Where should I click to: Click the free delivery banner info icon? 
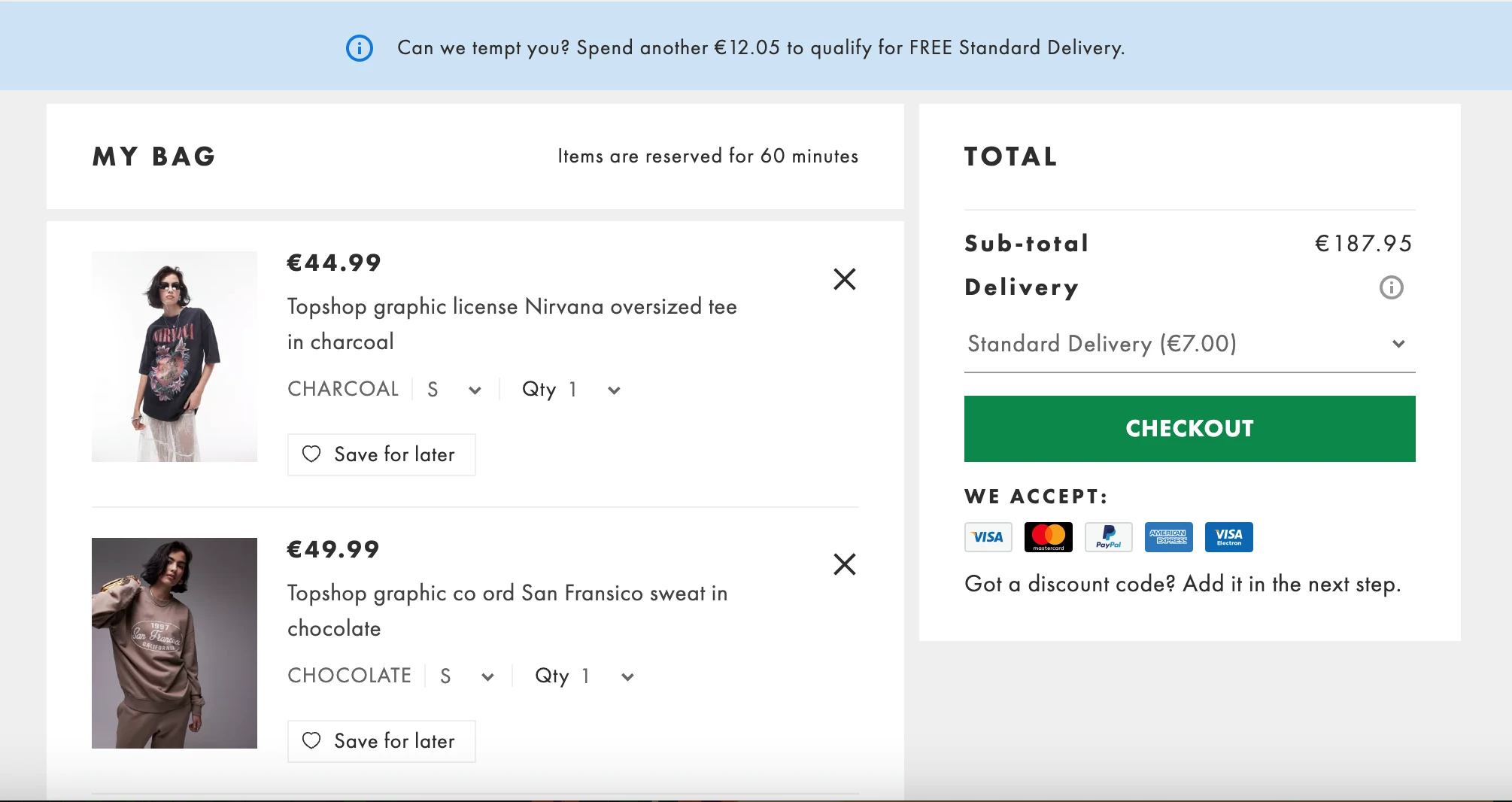click(360, 48)
